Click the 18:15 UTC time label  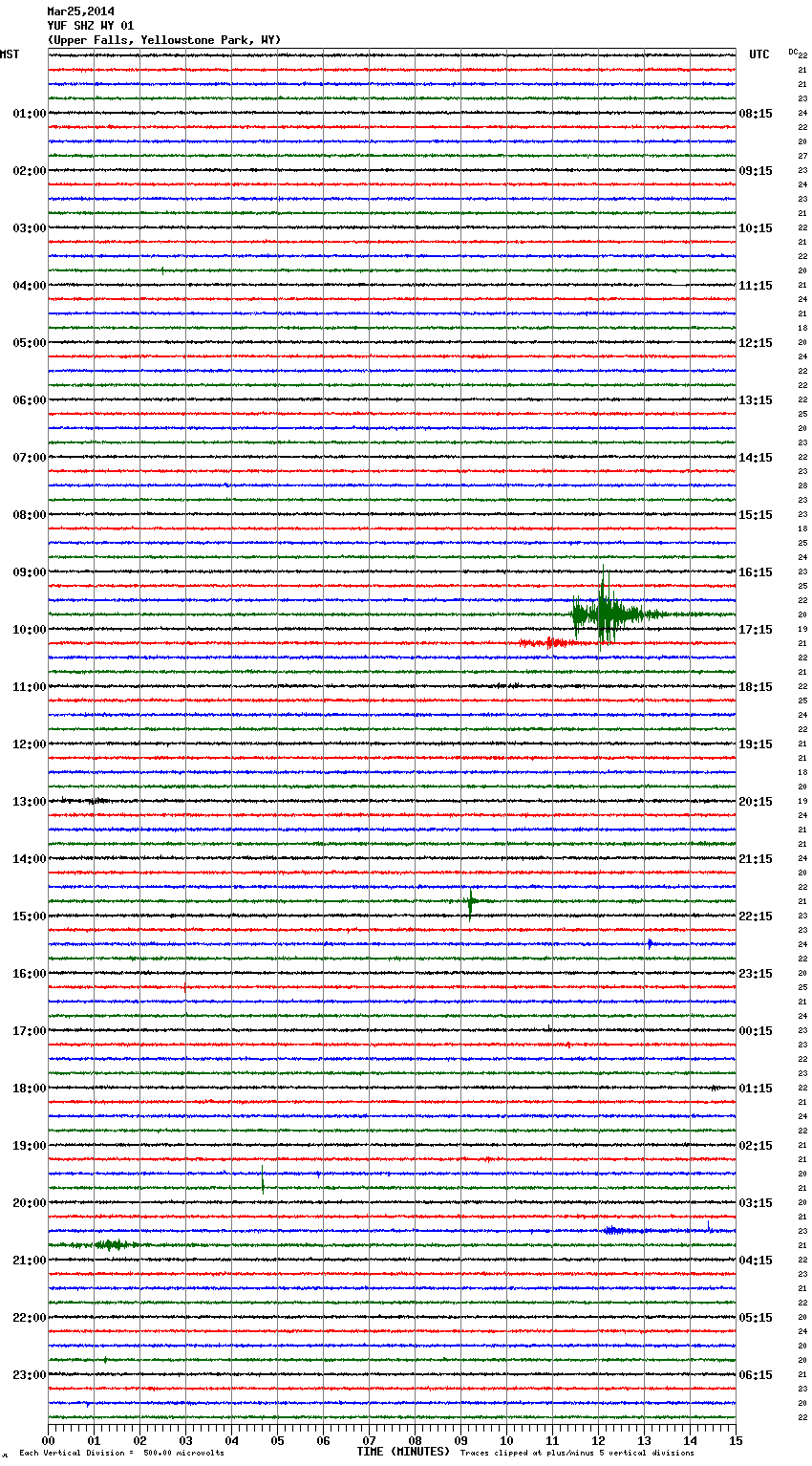click(x=756, y=687)
